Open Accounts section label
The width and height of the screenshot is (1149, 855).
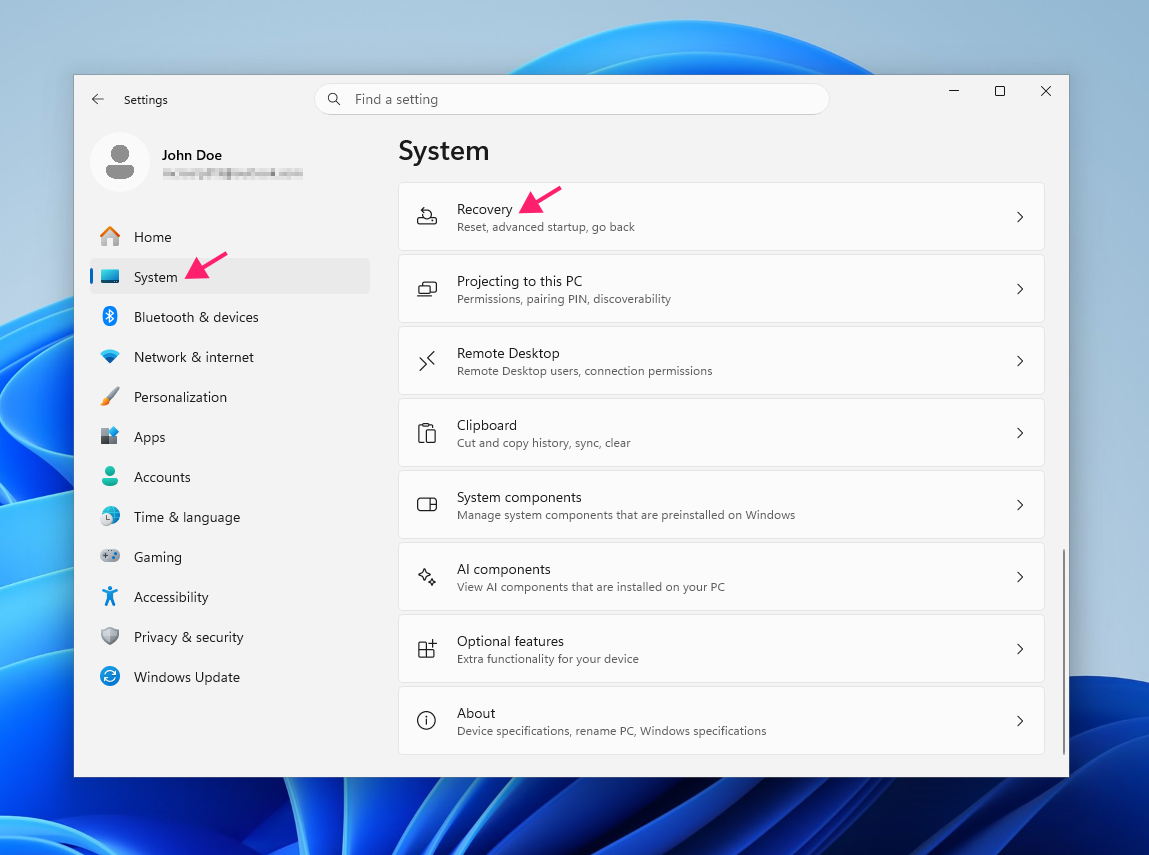pos(162,477)
